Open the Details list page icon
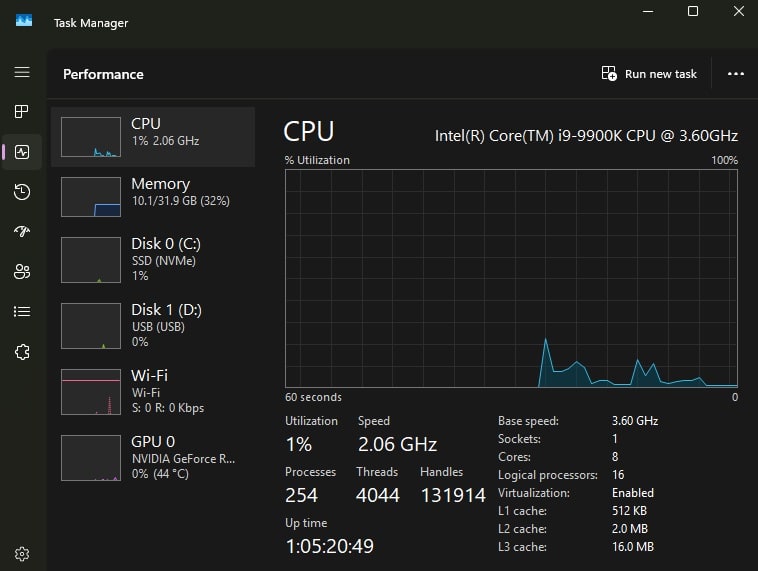 [x=22, y=311]
